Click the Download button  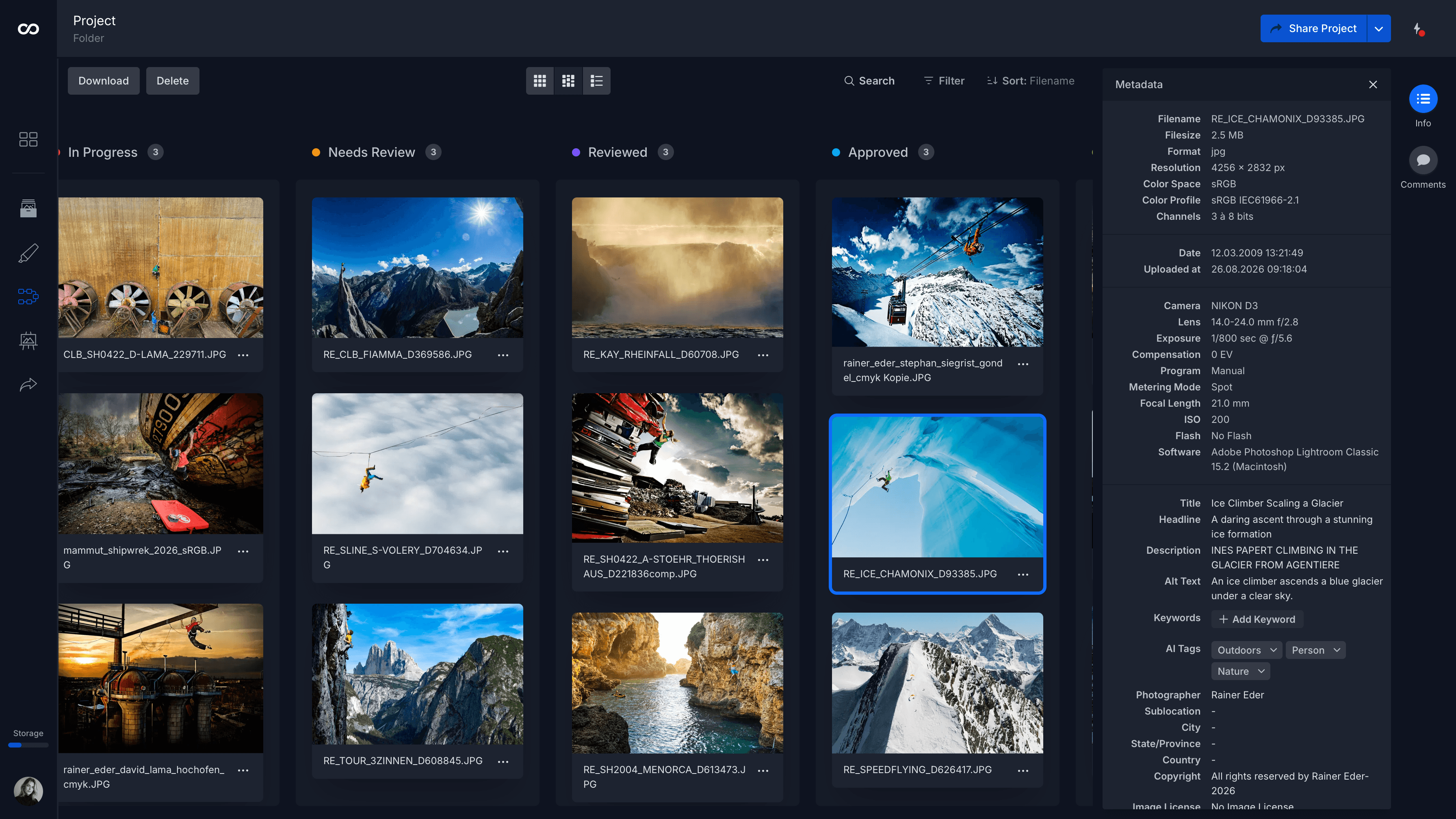point(104,81)
